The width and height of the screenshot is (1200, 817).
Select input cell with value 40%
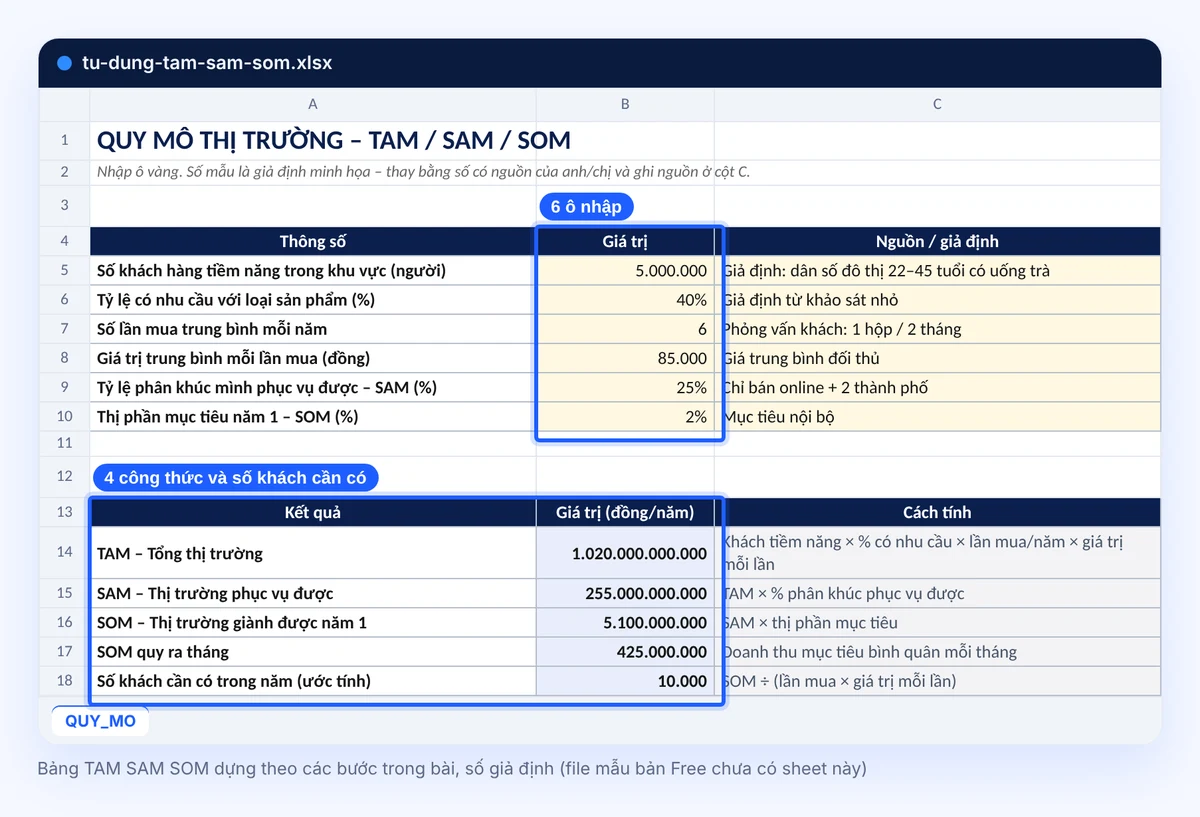625,300
